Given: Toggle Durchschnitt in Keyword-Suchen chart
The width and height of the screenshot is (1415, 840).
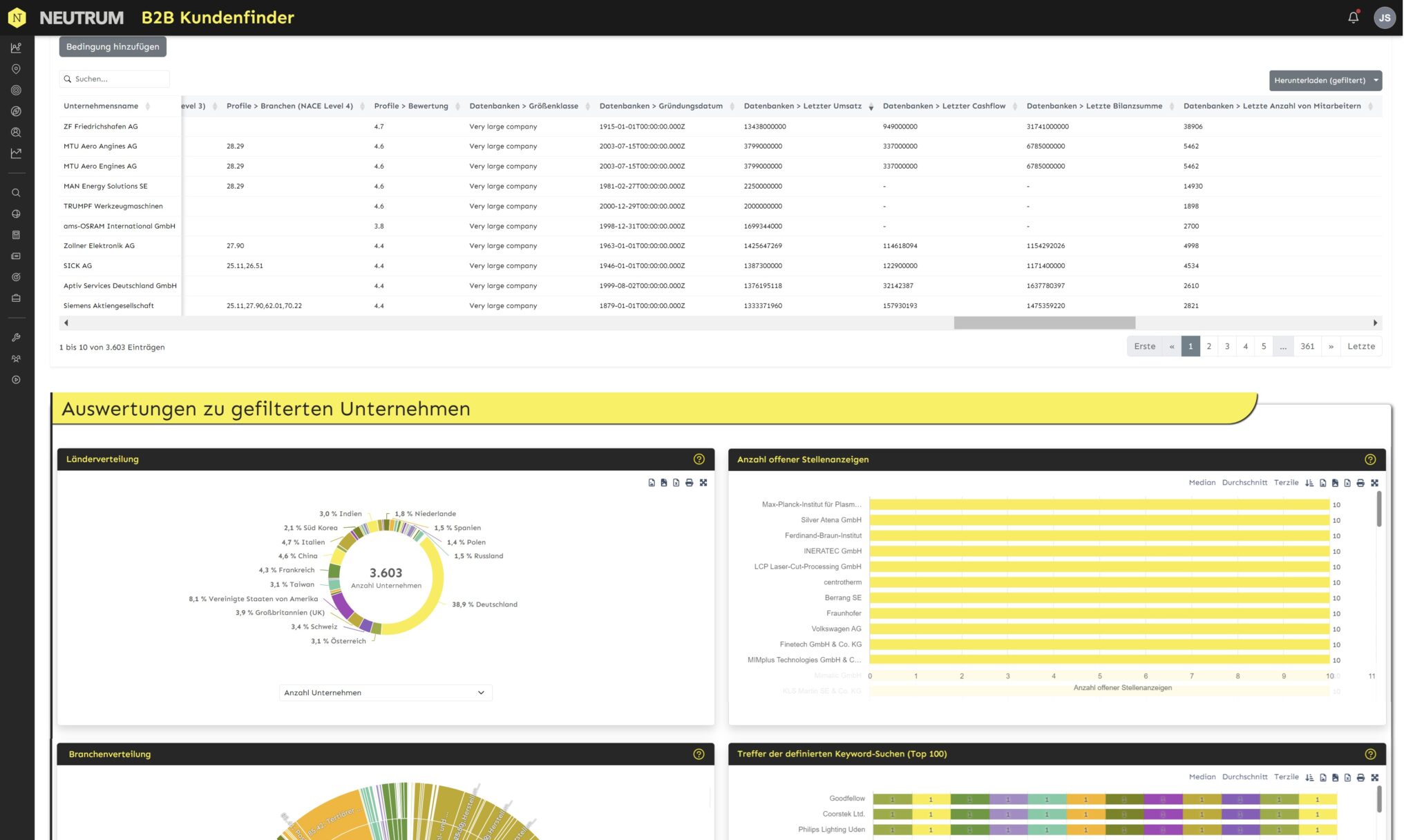Looking at the screenshot, I should pos(1244,777).
